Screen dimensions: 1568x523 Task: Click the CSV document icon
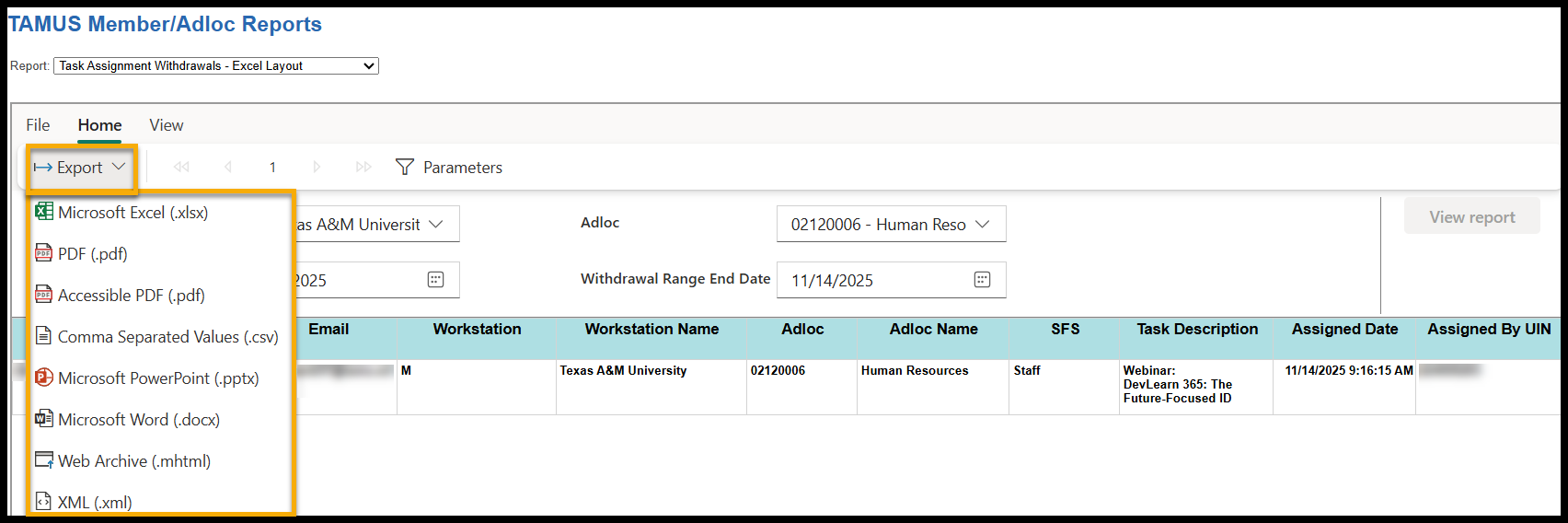(x=43, y=336)
